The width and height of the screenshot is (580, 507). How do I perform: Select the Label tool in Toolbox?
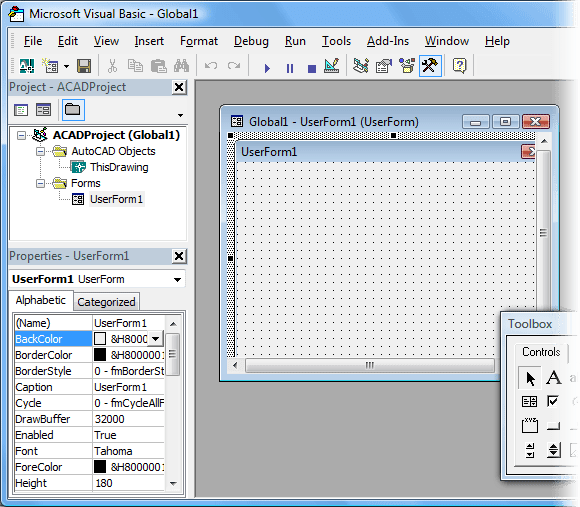(x=553, y=378)
